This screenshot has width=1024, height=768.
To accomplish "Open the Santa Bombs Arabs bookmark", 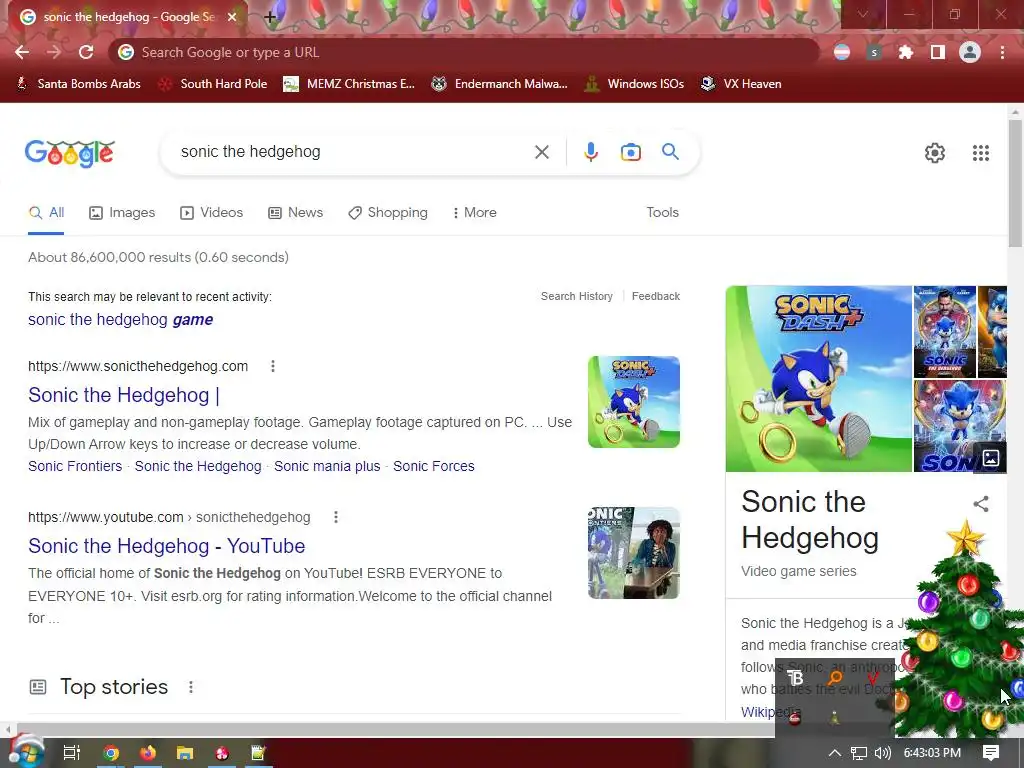I will tap(78, 84).
